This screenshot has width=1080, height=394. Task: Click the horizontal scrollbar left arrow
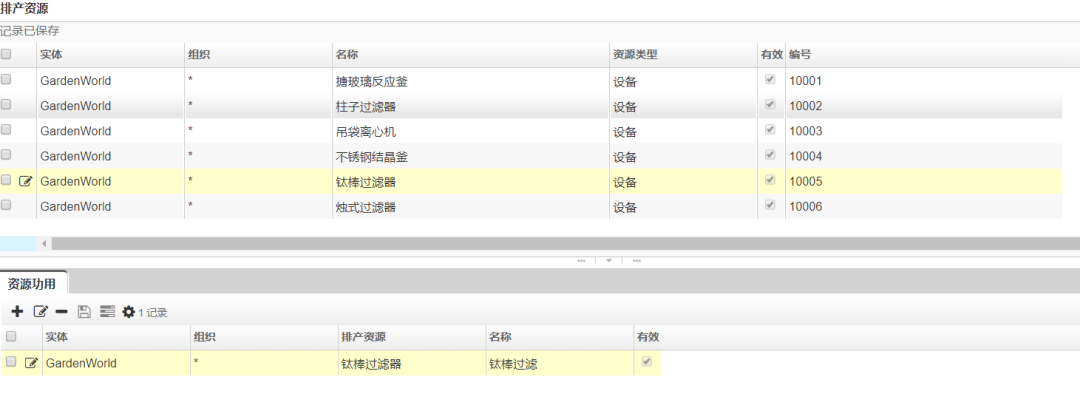coord(44,244)
